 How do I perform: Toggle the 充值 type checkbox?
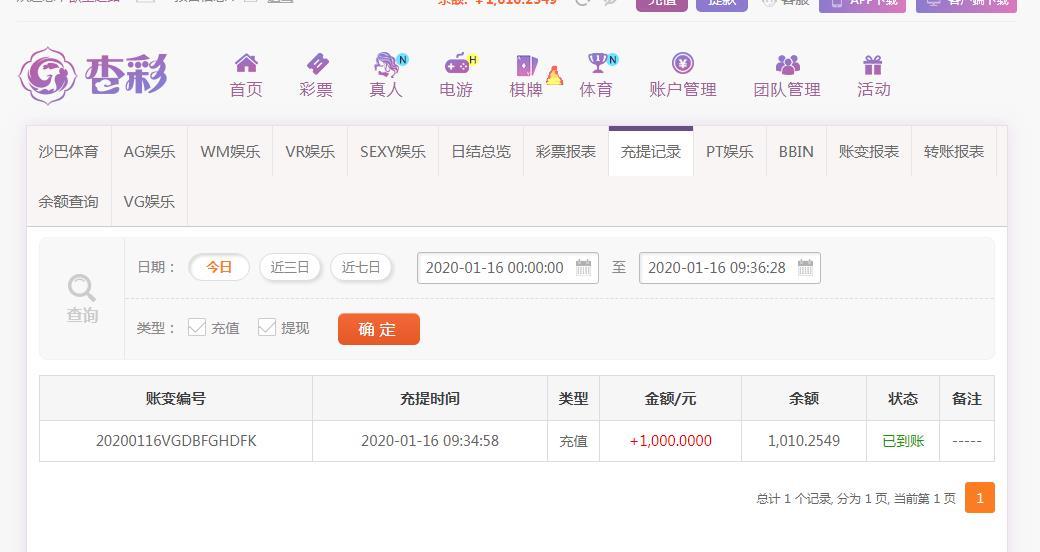click(x=197, y=327)
